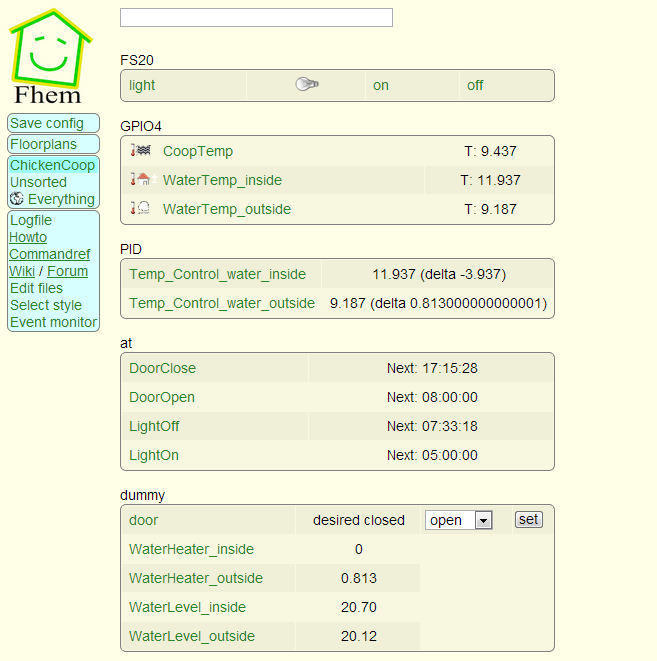The height and width of the screenshot is (661, 657).
Task: Click the dummy group heading
Action: [142, 495]
